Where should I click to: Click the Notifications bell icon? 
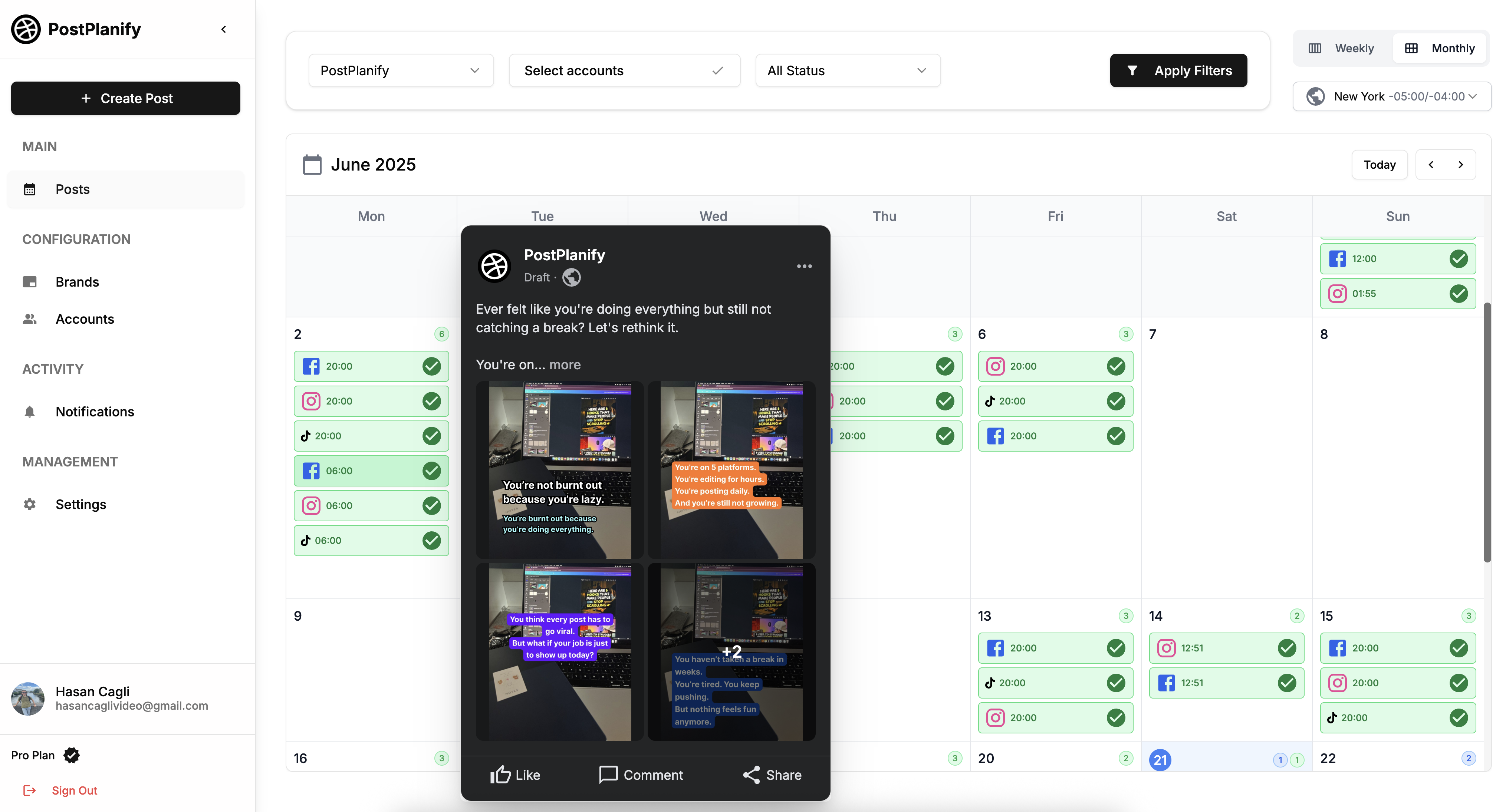click(x=30, y=412)
